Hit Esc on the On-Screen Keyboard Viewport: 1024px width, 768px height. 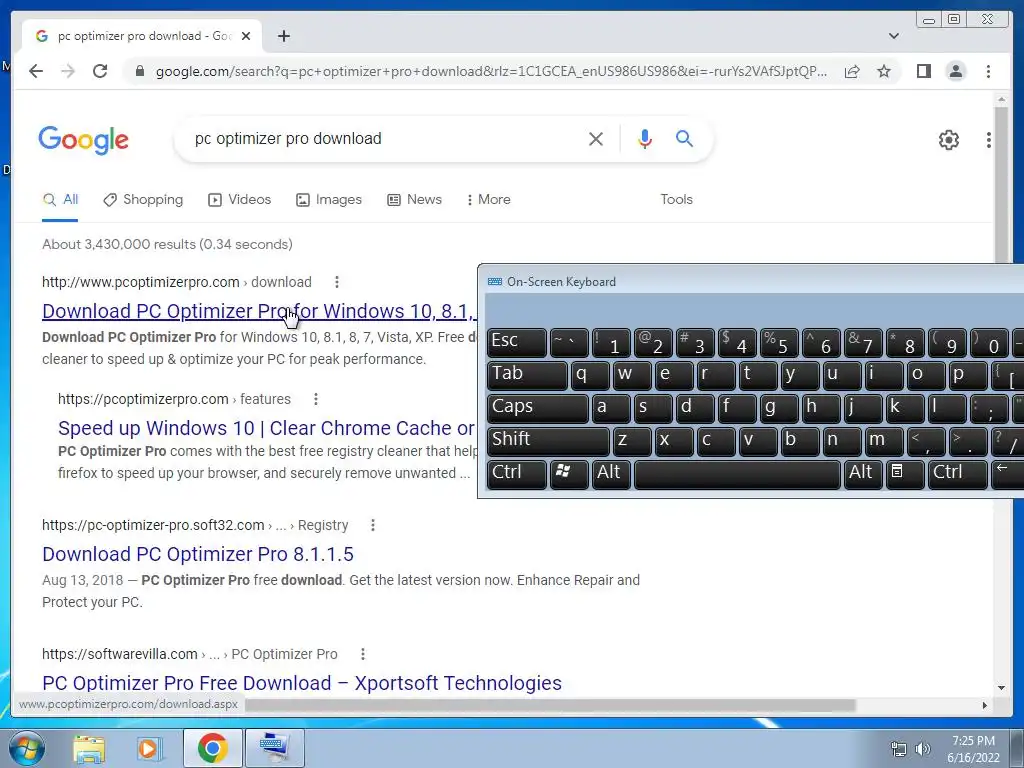pos(516,342)
